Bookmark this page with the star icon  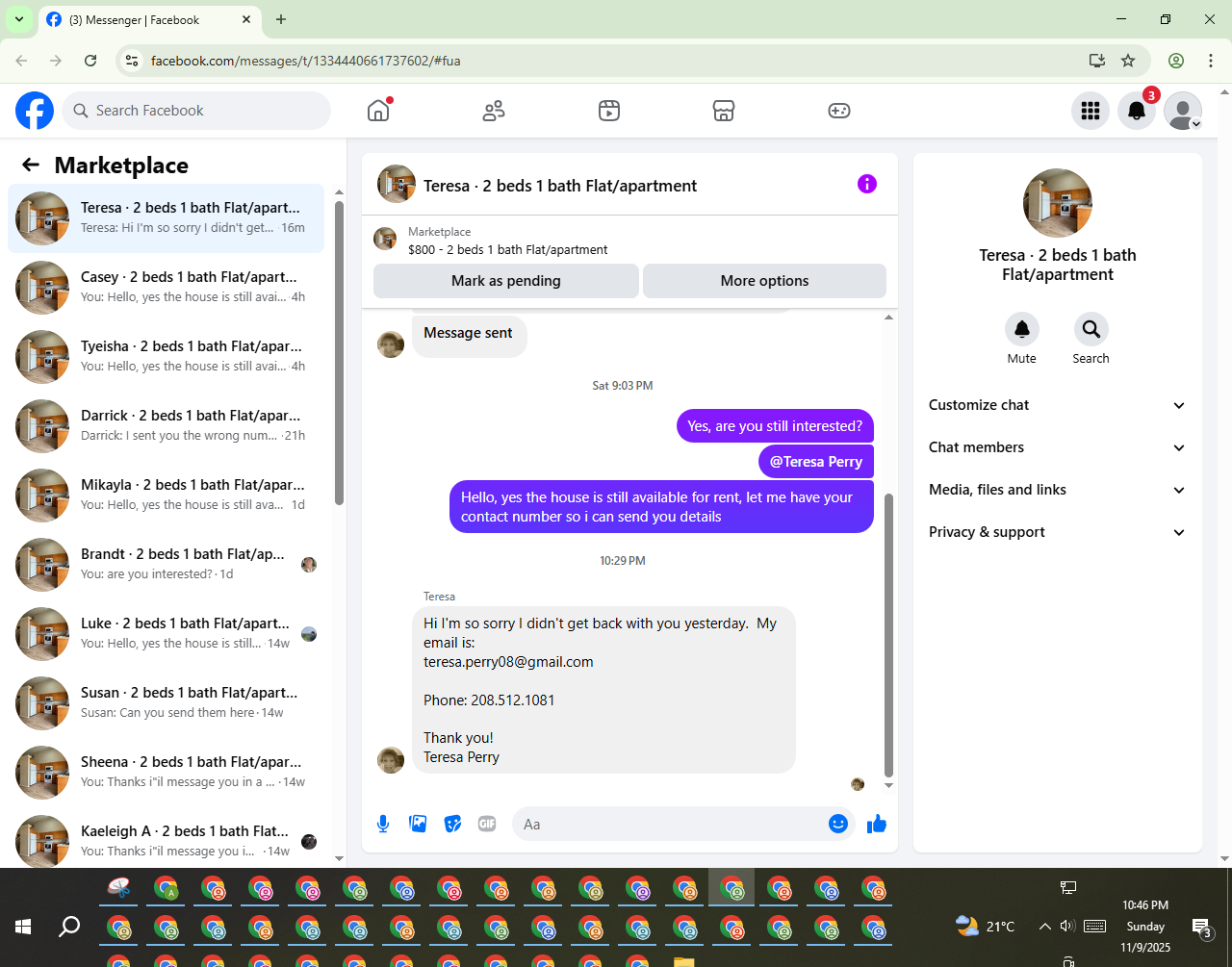coord(1128,61)
